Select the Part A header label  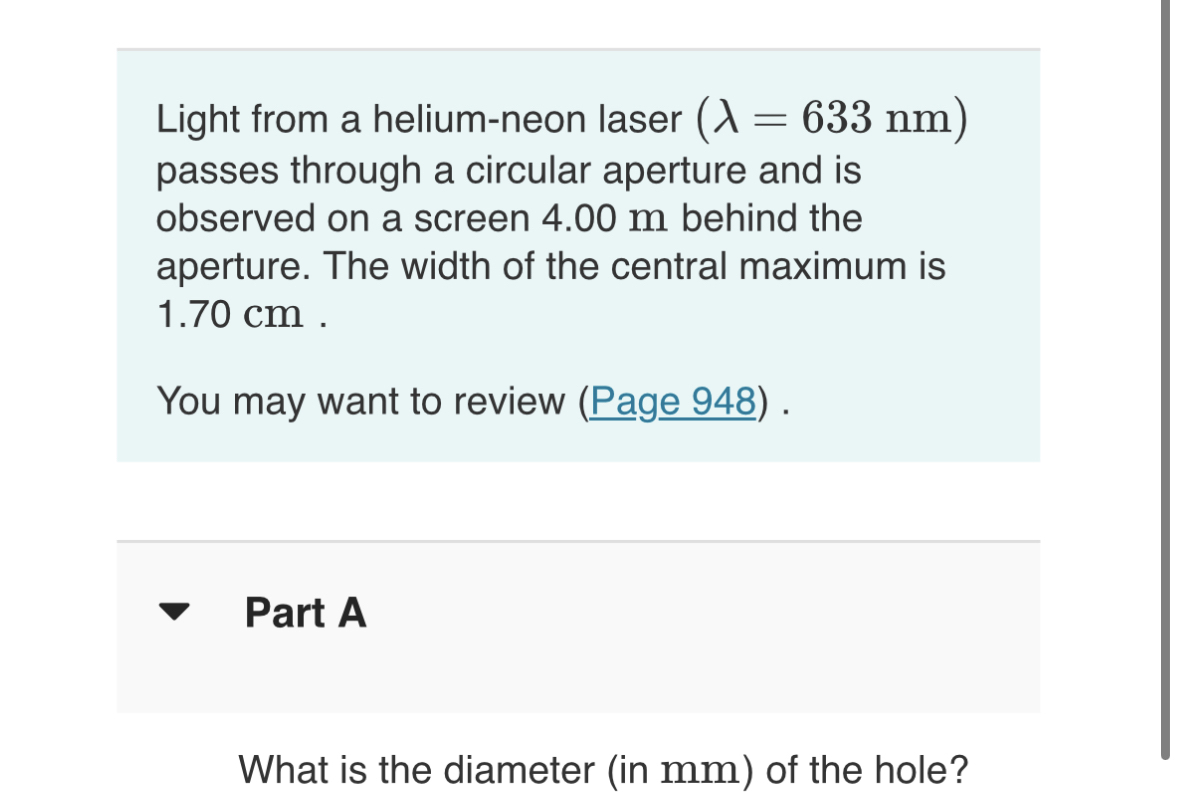click(305, 614)
